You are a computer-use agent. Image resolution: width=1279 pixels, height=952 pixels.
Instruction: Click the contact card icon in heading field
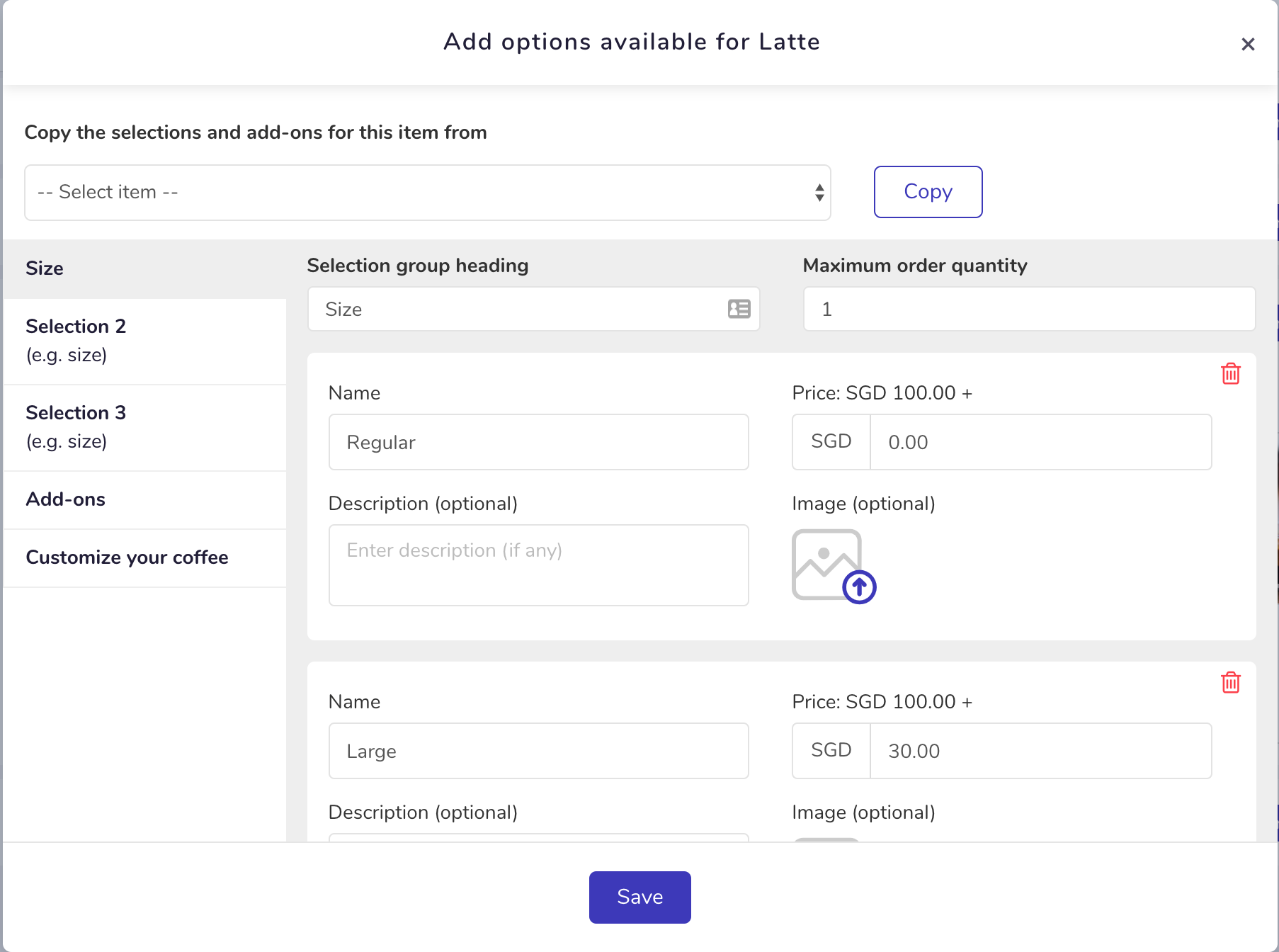[739, 309]
